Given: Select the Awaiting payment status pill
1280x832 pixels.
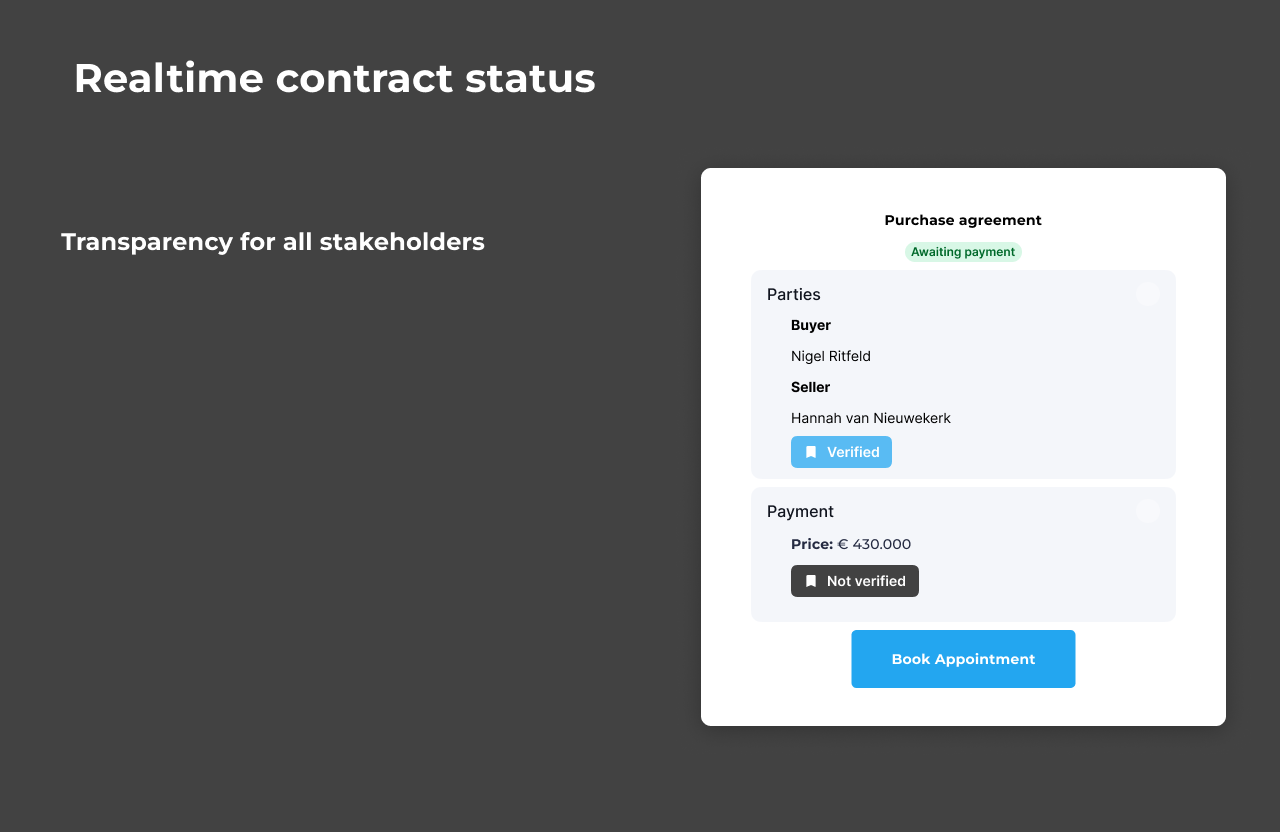Looking at the screenshot, I should [963, 252].
